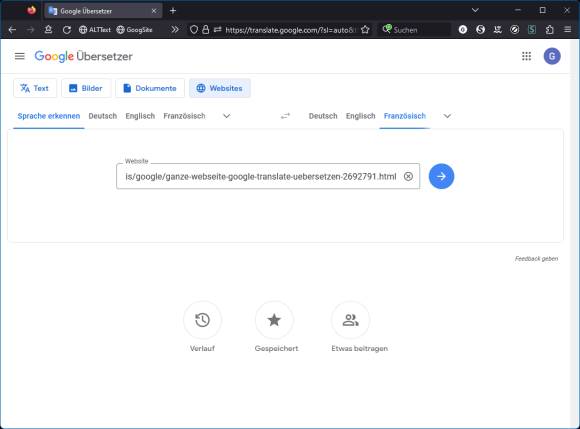Select the Google Übersetzer browser tab

pos(104,11)
